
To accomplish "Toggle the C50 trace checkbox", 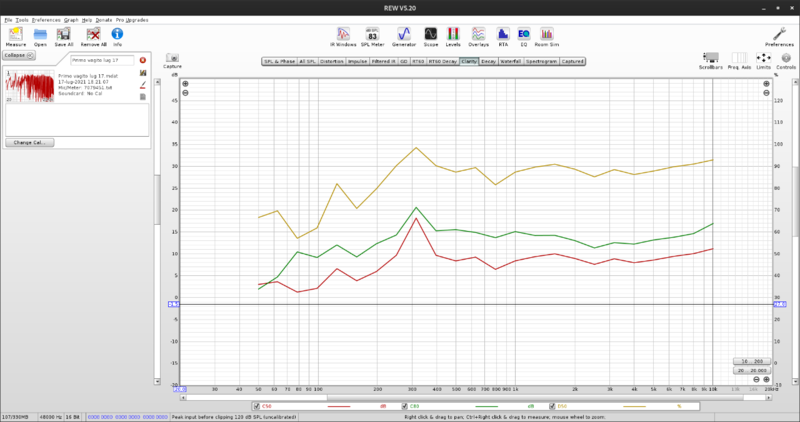I will [x=256, y=406].
